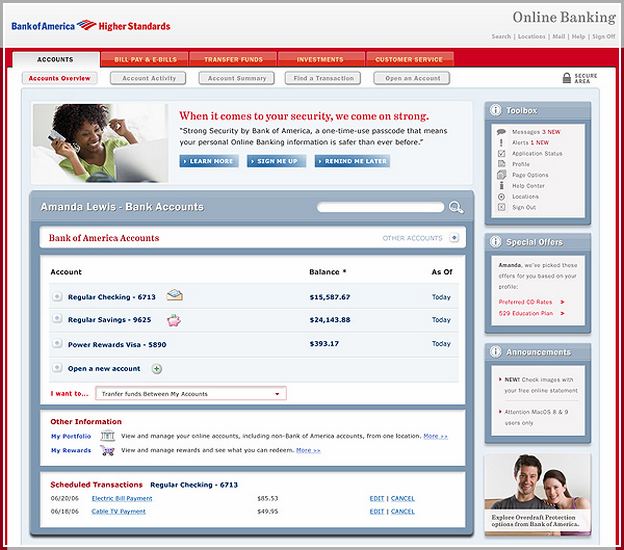Switch to the Accounts tab

tap(56, 59)
